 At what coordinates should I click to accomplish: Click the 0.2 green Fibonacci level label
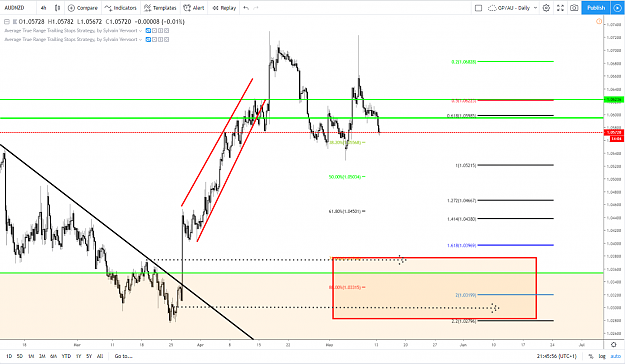(464, 62)
